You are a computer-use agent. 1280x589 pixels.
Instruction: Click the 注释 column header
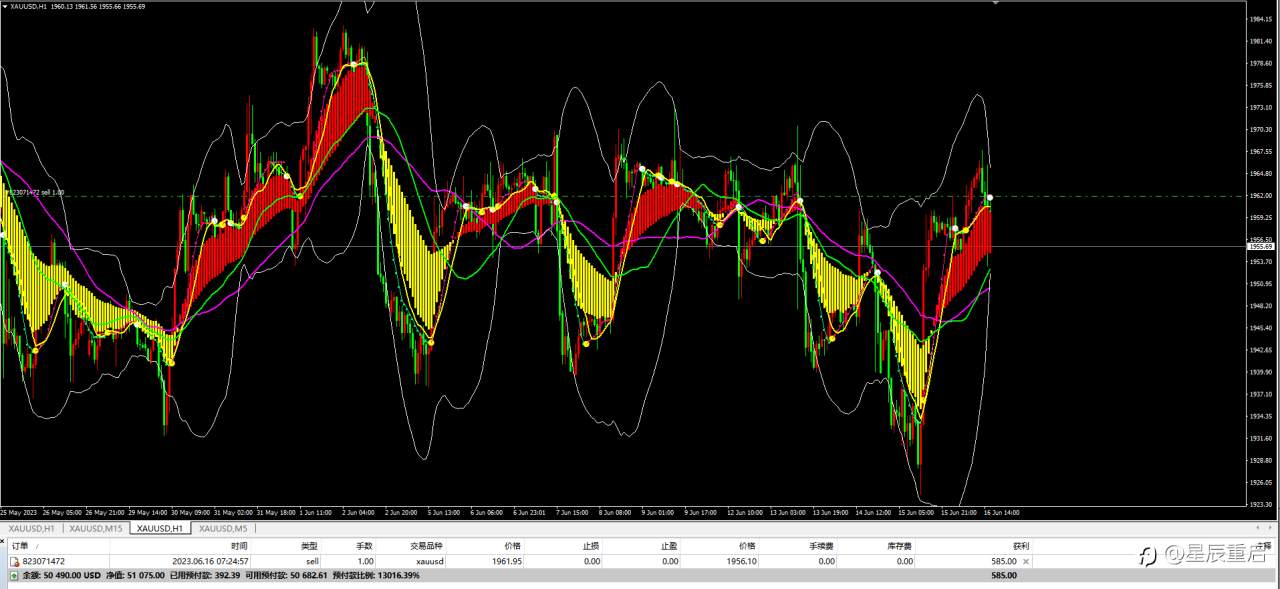click(1264, 547)
